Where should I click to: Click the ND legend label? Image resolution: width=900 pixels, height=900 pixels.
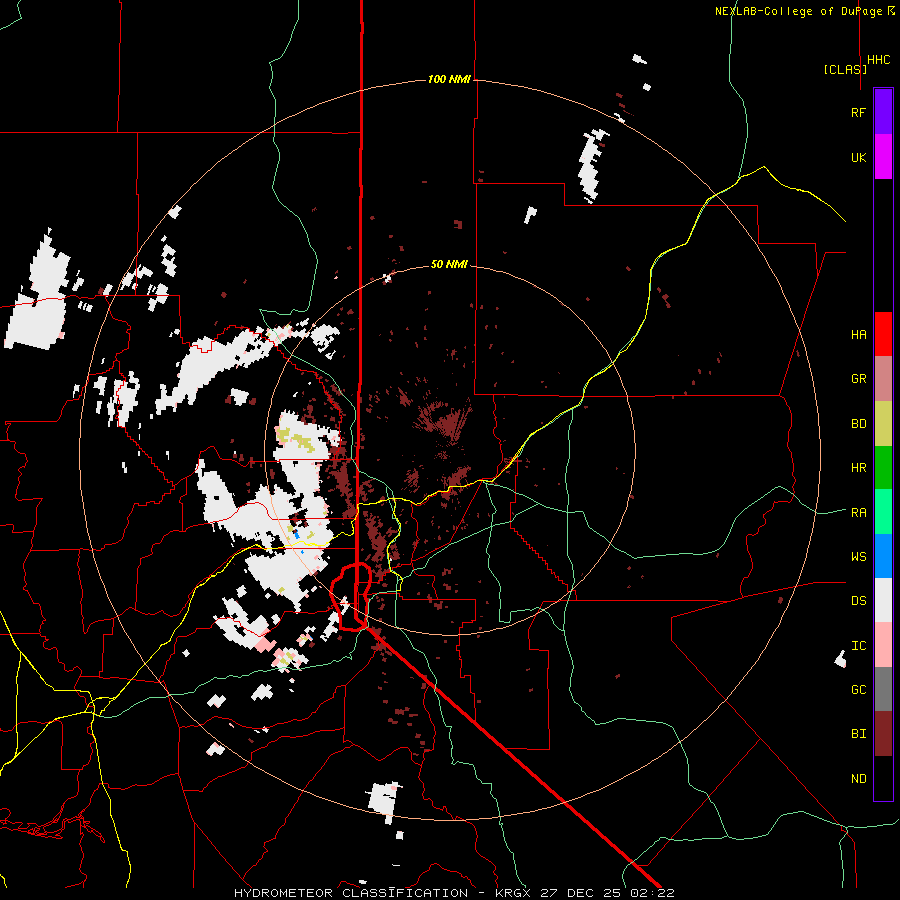click(858, 779)
